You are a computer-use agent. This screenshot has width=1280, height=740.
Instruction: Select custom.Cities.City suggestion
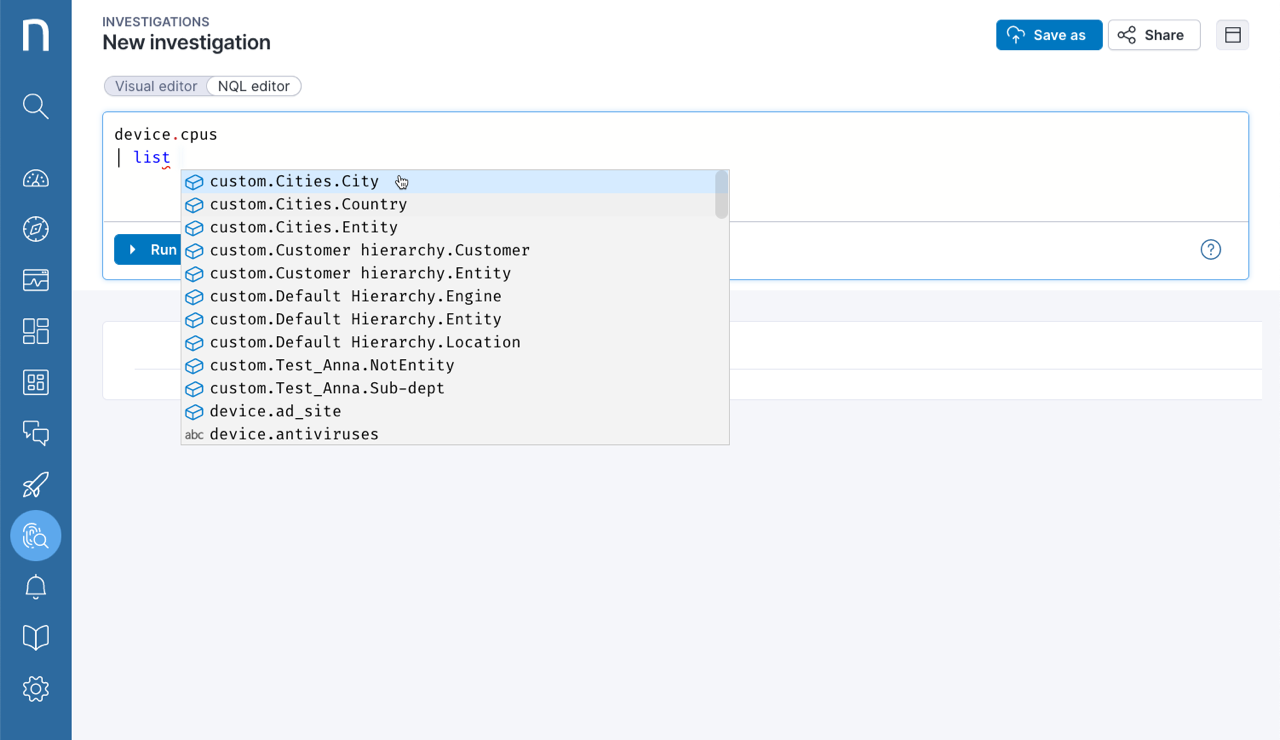(x=448, y=181)
